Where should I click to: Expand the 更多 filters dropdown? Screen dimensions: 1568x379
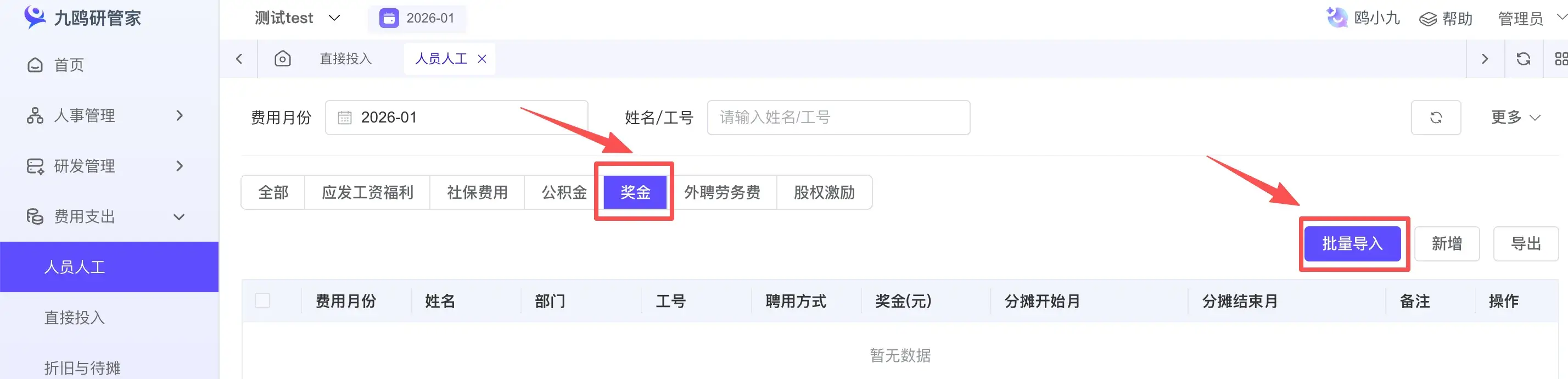1515,117
